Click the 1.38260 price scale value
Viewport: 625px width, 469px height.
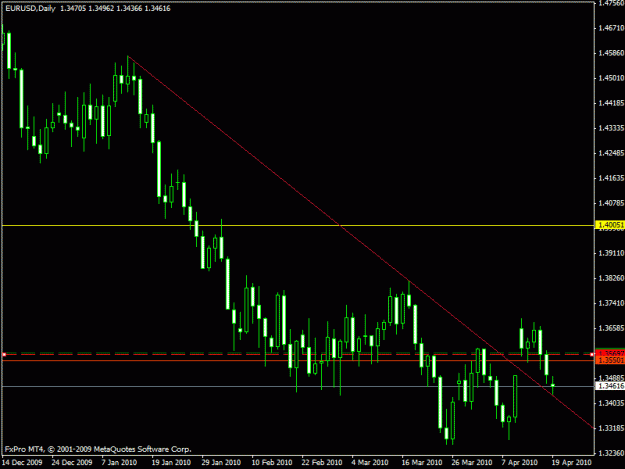[611, 278]
